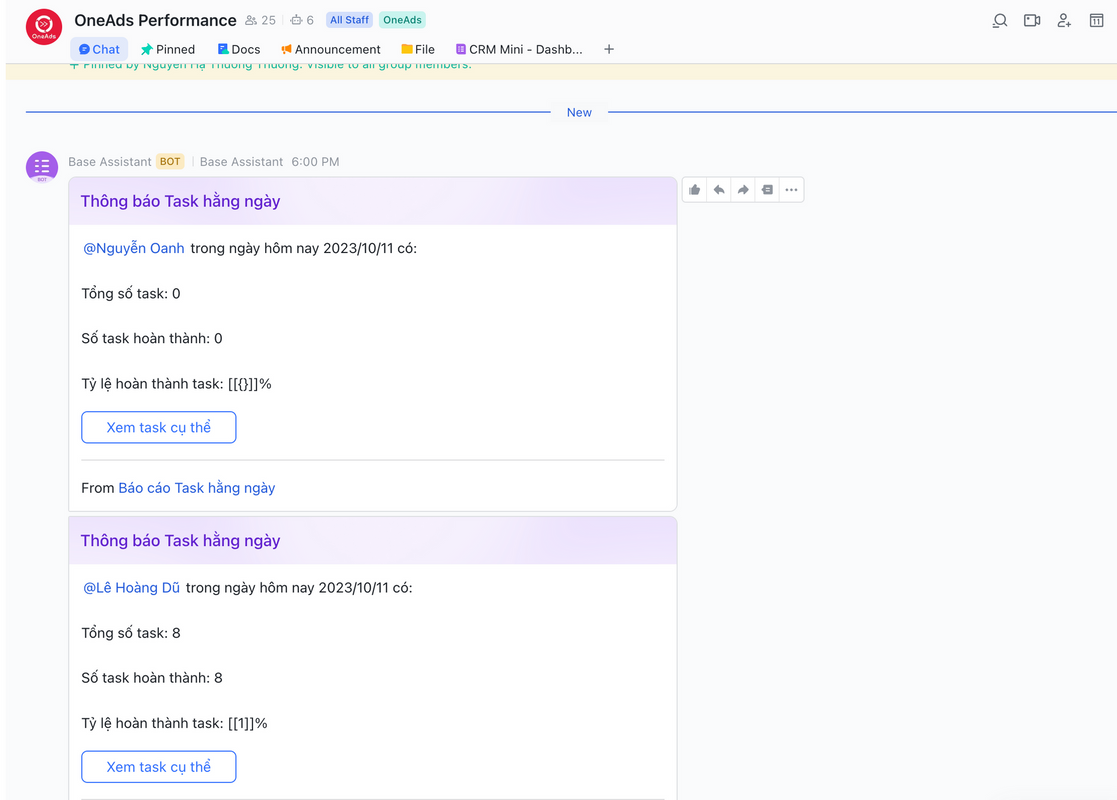
Task: Open the Docs tab
Action: point(239,49)
